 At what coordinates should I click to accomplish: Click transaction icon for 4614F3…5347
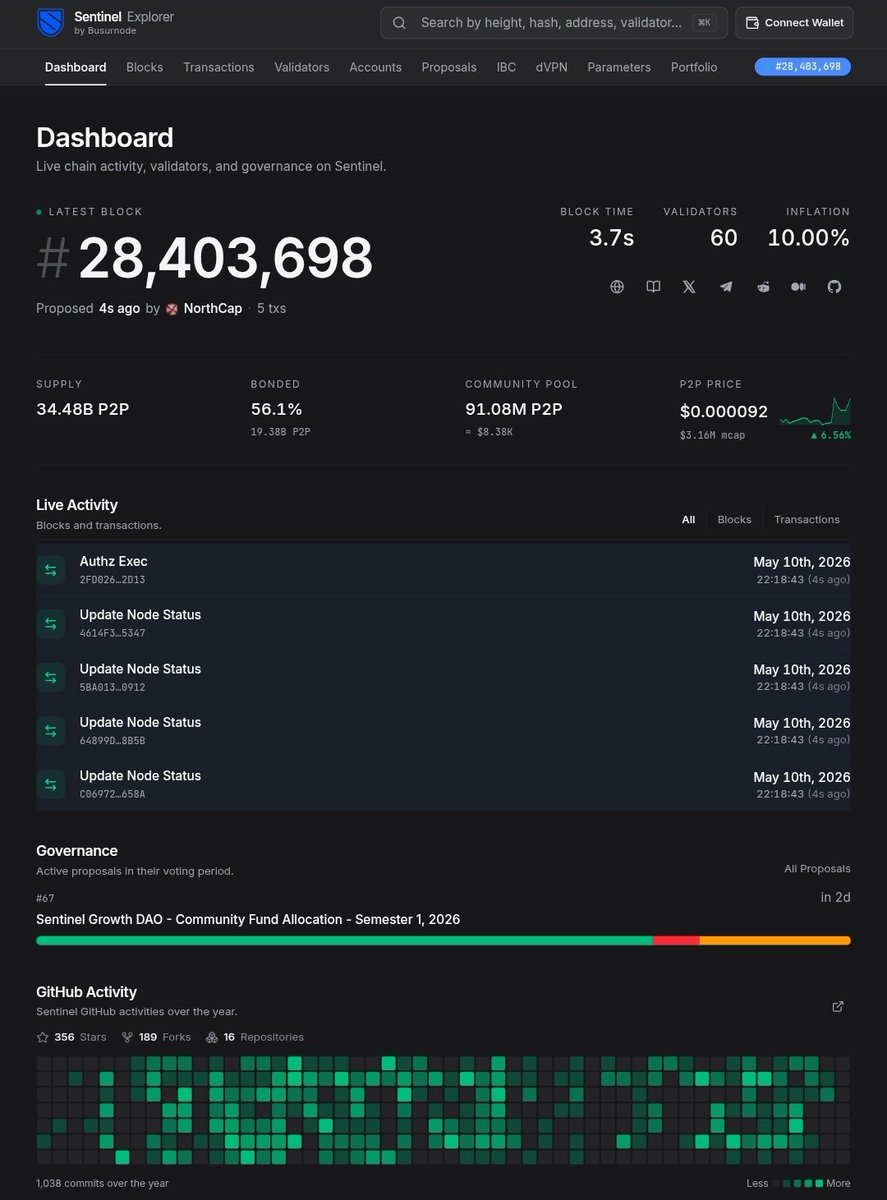50,624
